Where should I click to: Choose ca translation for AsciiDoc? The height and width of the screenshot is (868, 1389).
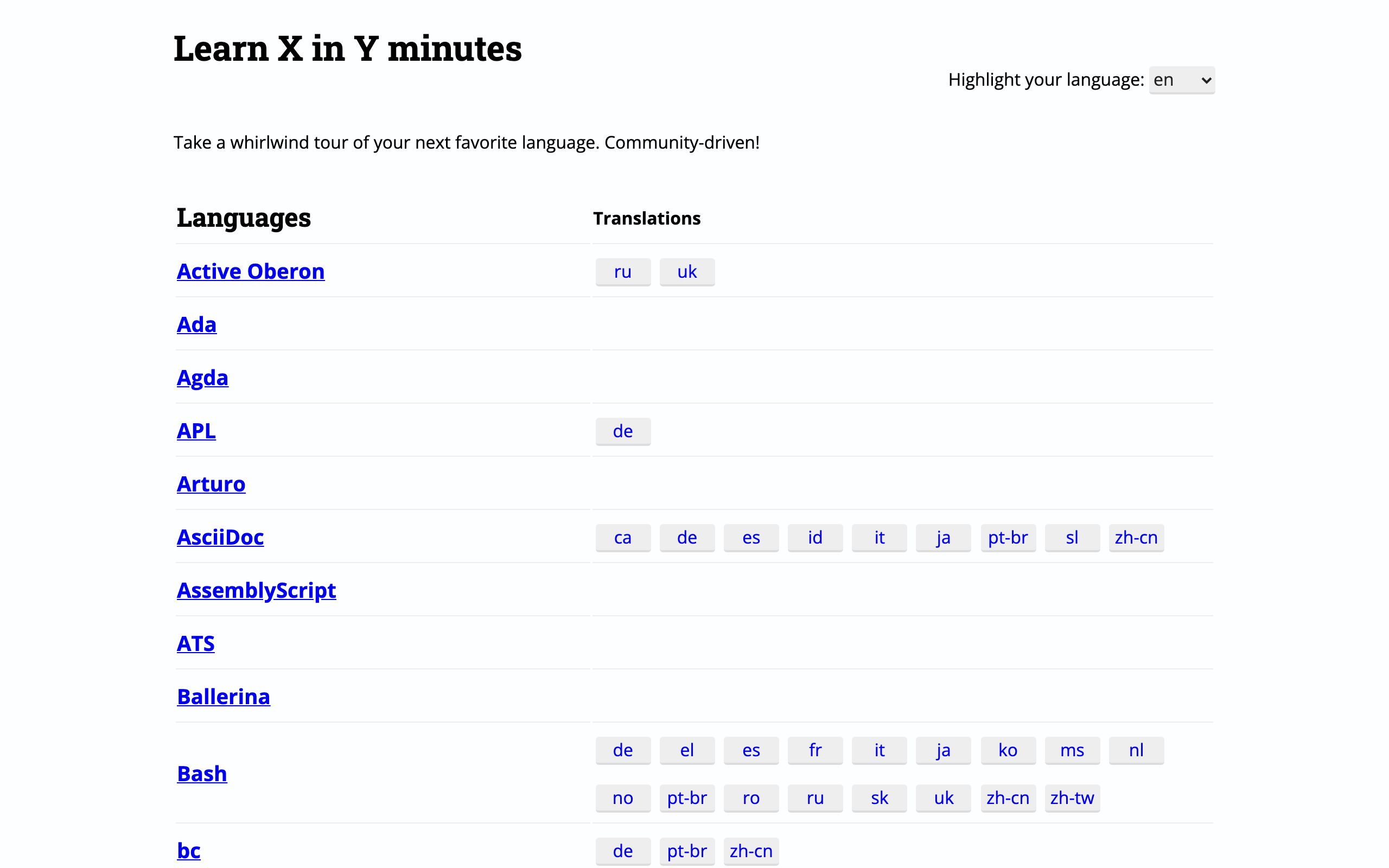(x=623, y=537)
